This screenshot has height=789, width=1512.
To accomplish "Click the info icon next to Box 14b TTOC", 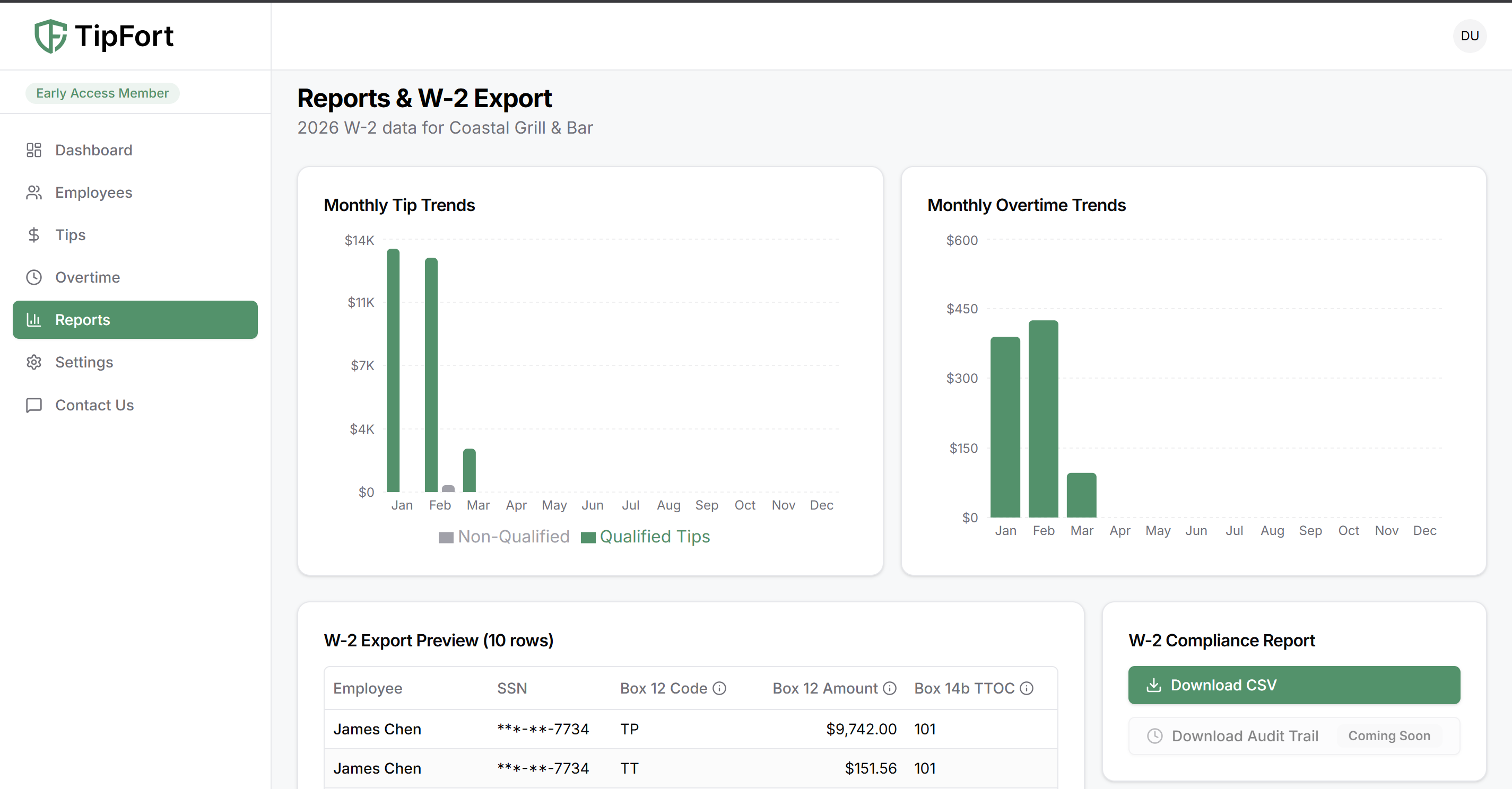I will click(1026, 689).
